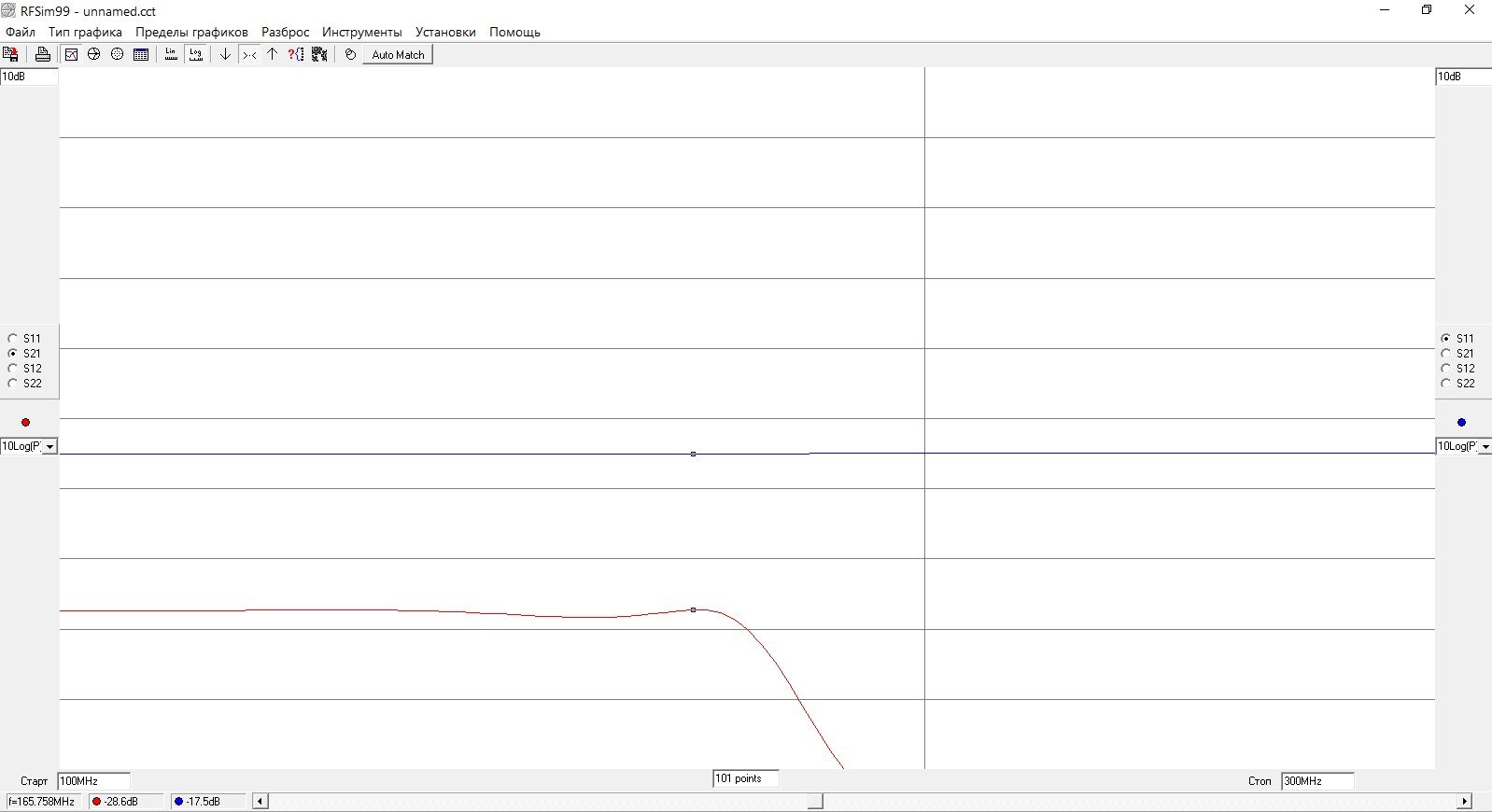Screen dimensions: 1492x812
Task: Switch to polar plot display icon
Action: [x=117, y=54]
